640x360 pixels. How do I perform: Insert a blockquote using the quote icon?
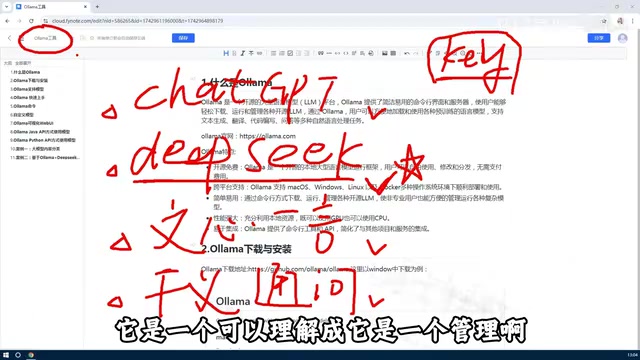(321, 53)
